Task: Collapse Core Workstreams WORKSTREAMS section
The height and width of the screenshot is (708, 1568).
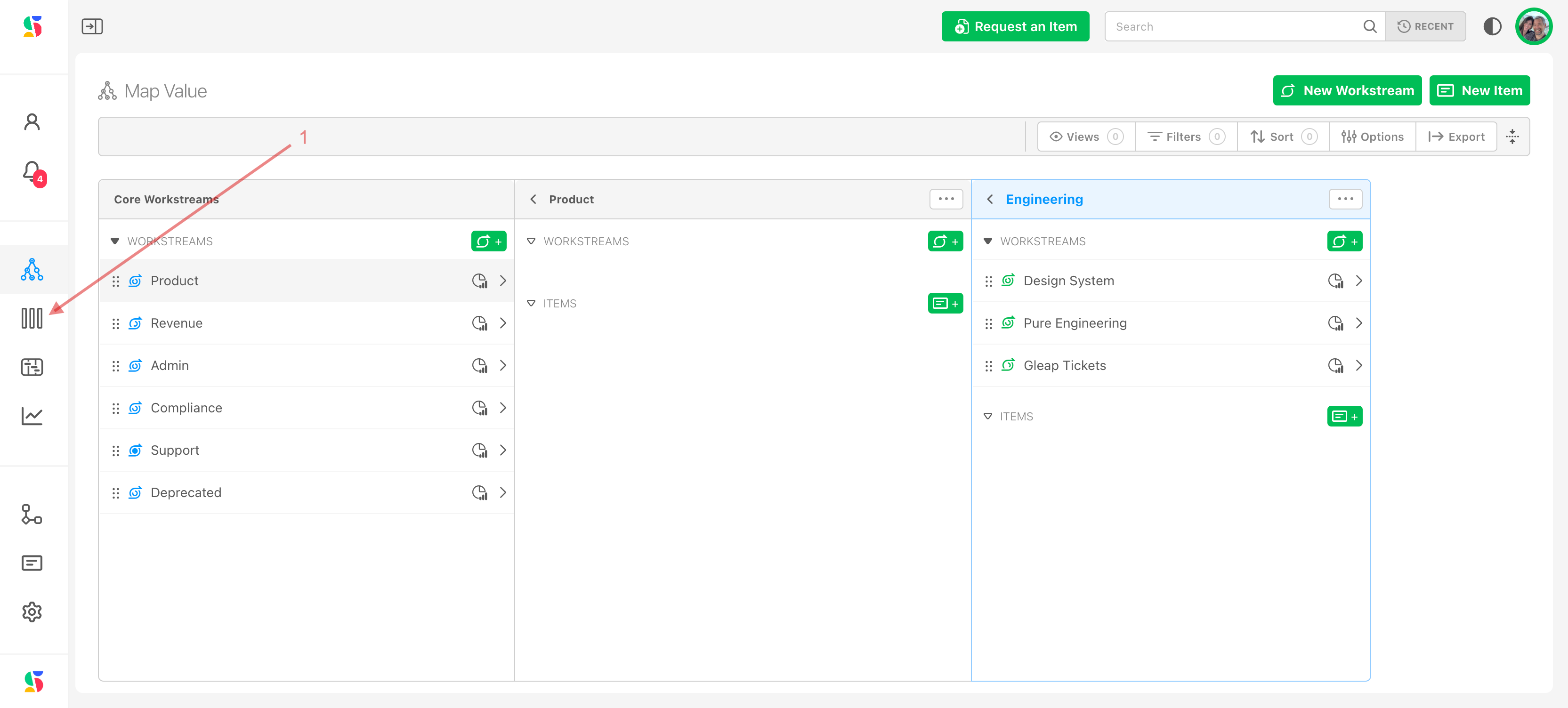Action: point(114,241)
